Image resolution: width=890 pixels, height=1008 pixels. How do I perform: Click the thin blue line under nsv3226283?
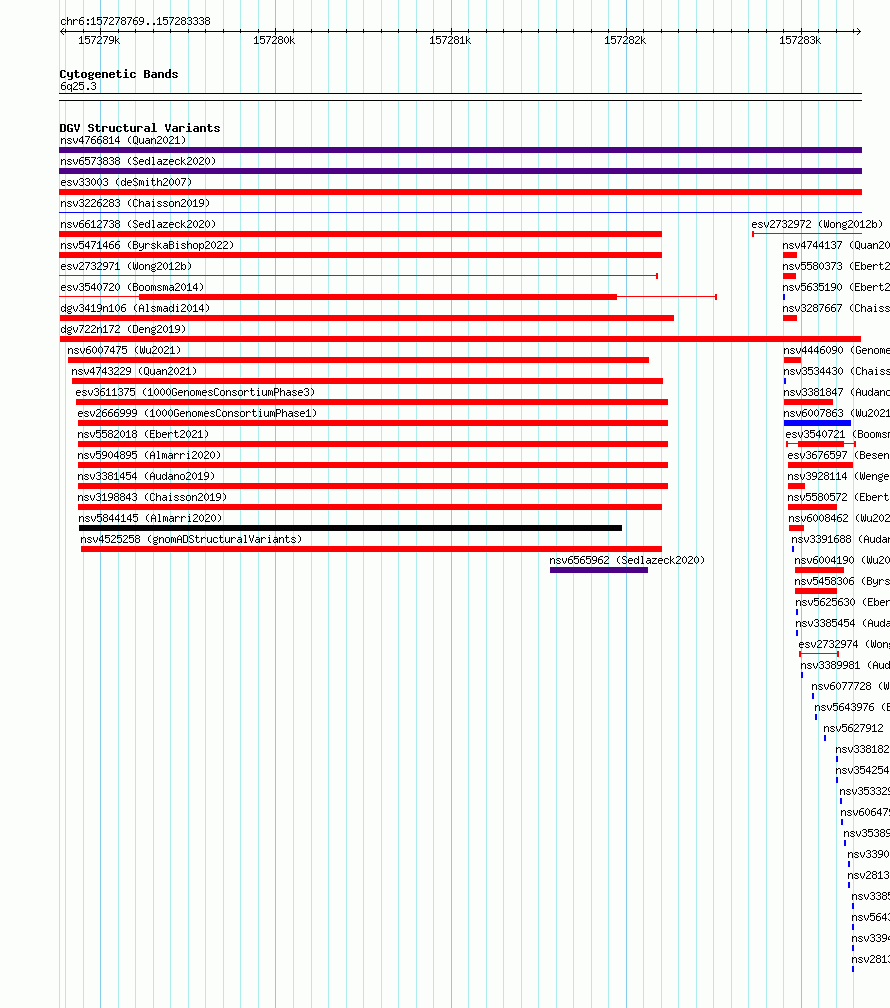click(x=460, y=213)
